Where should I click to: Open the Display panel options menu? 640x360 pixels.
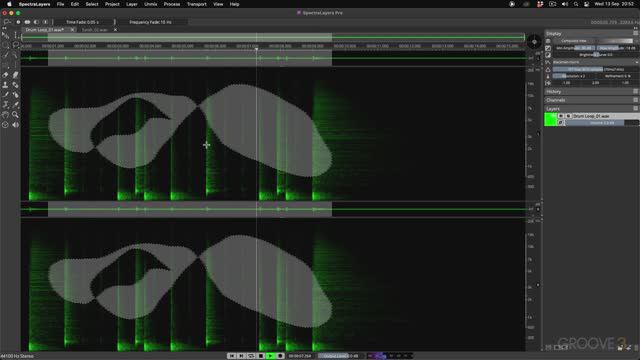pos(636,33)
